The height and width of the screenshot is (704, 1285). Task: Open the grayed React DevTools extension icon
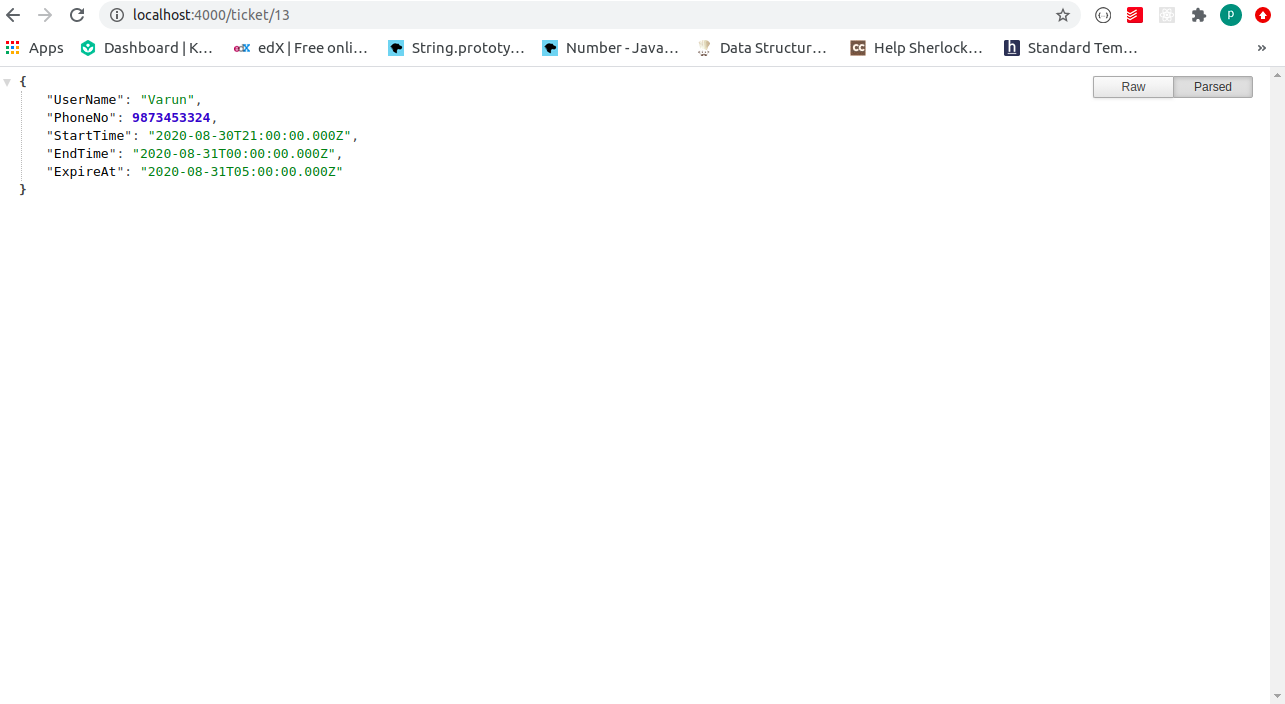[x=1167, y=15]
